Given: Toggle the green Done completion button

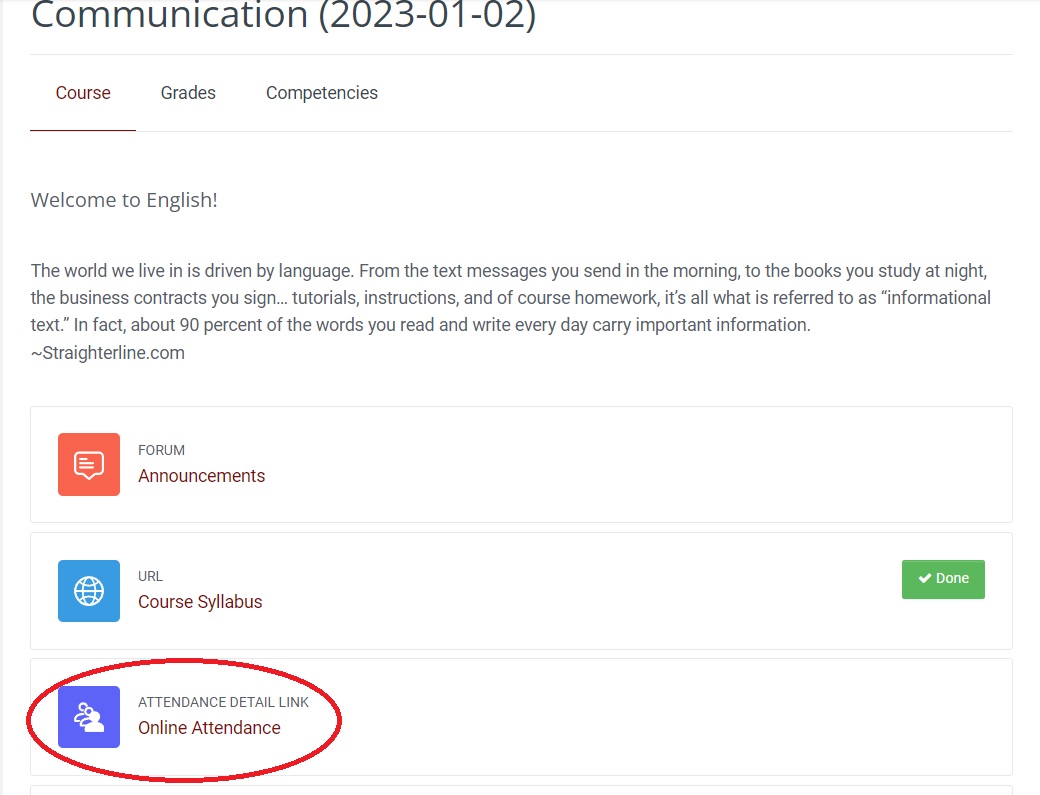Looking at the screenshot, I should [943, 579].
